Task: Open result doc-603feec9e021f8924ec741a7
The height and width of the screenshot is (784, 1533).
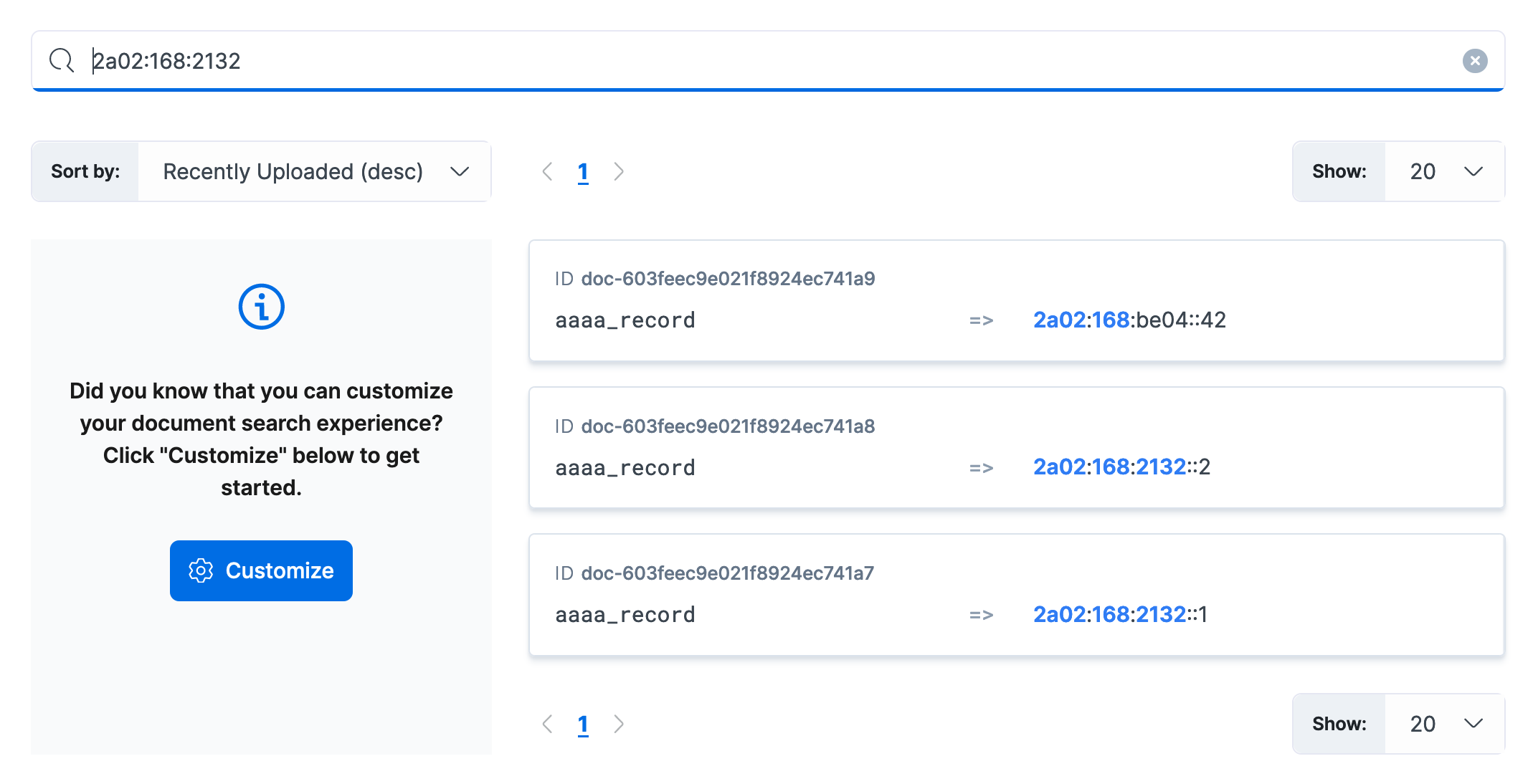Action: pos(727,573)
